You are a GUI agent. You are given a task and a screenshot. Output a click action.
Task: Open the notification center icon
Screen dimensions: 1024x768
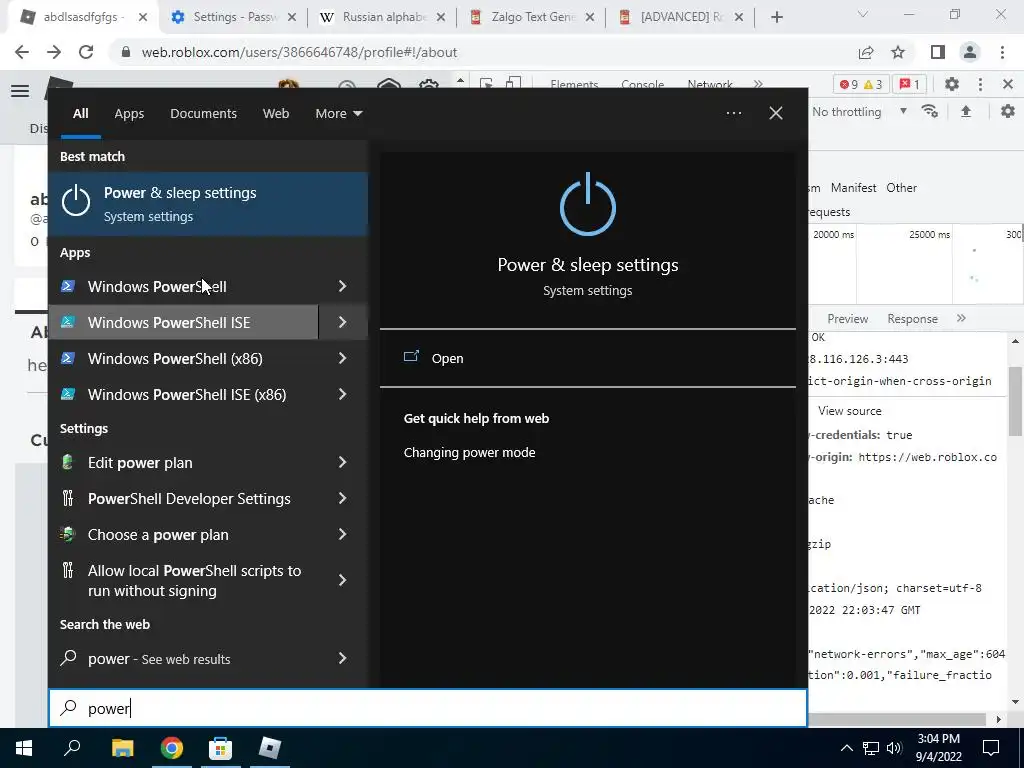coord(991,748)
